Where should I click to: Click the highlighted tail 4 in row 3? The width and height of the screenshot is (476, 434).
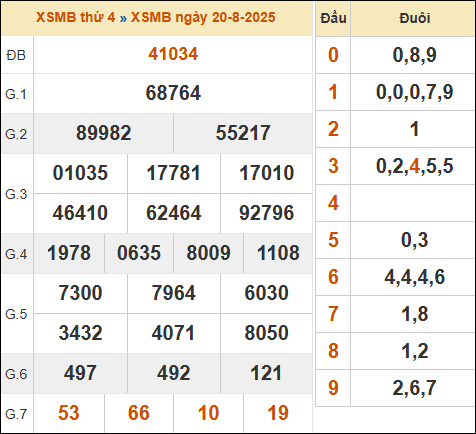414,166
